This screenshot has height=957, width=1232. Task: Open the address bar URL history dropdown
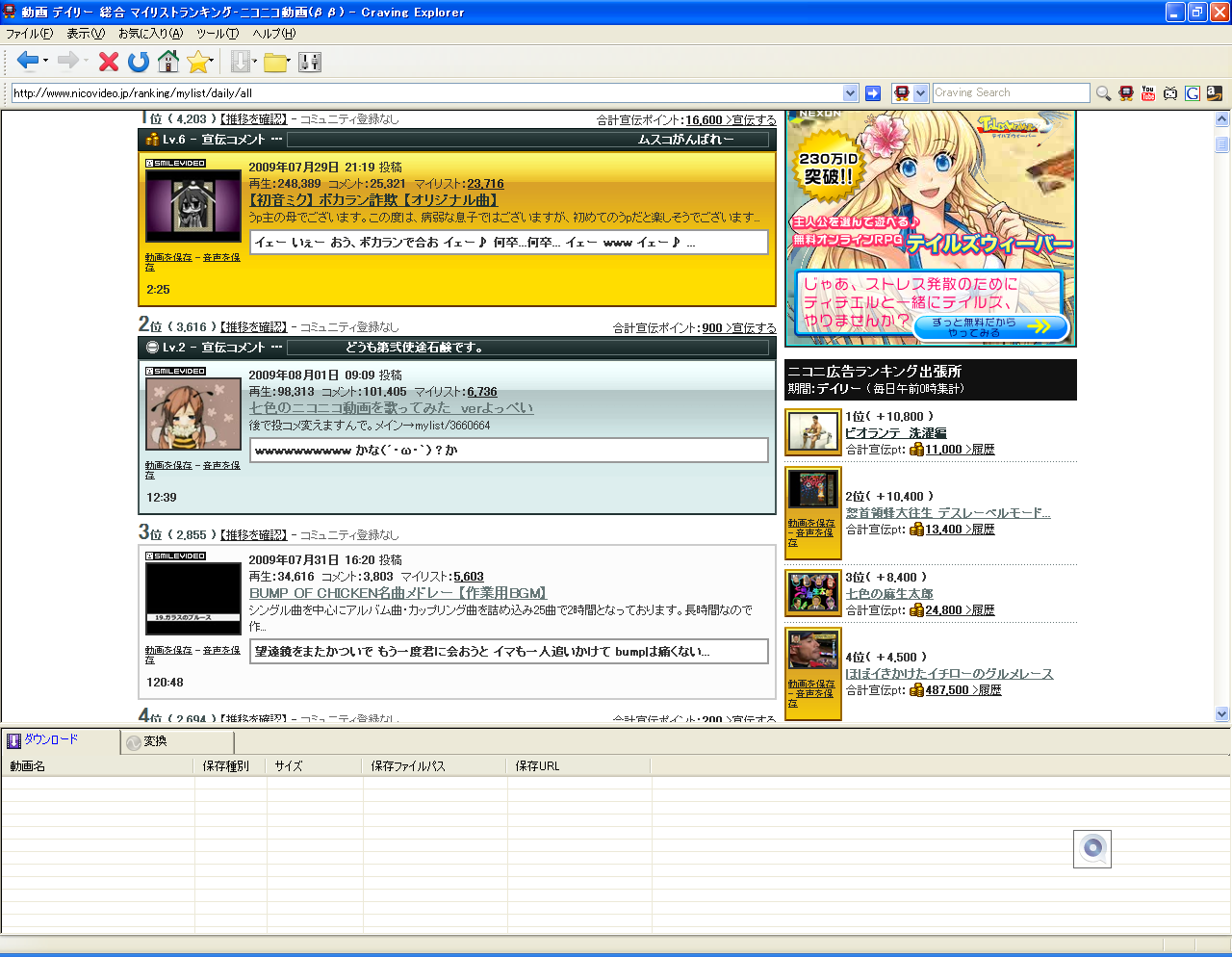click(x=850, y=92)
